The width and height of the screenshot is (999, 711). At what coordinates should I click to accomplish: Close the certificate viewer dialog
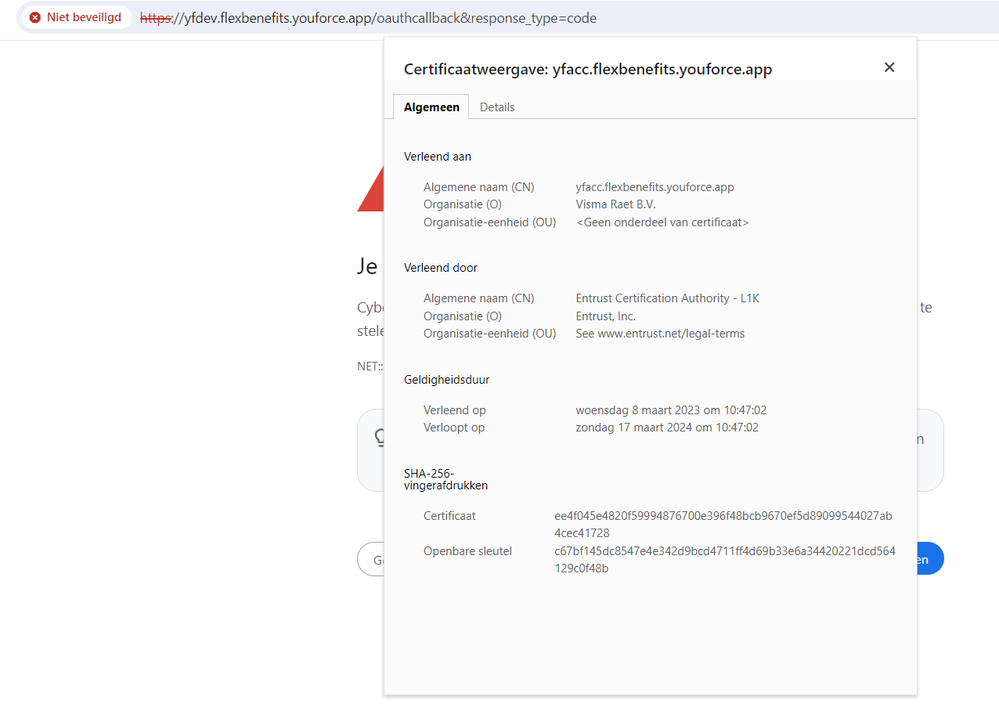tap(889, 68)
